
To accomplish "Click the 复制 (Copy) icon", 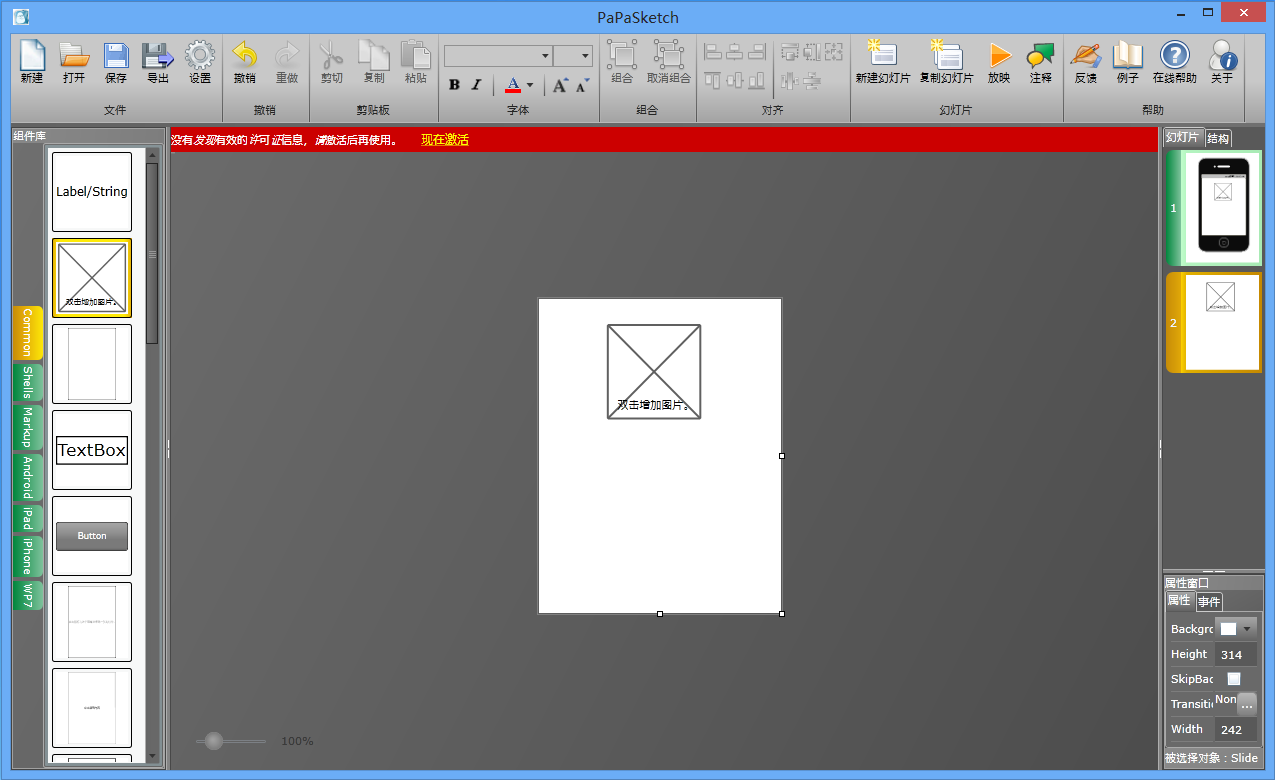I will 374,55.
